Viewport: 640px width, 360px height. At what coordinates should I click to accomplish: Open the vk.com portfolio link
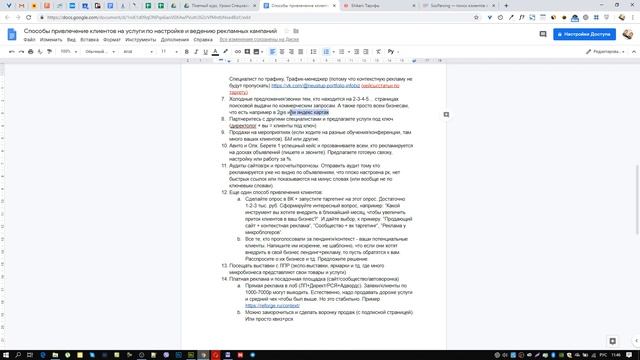(x=316, y=86)
